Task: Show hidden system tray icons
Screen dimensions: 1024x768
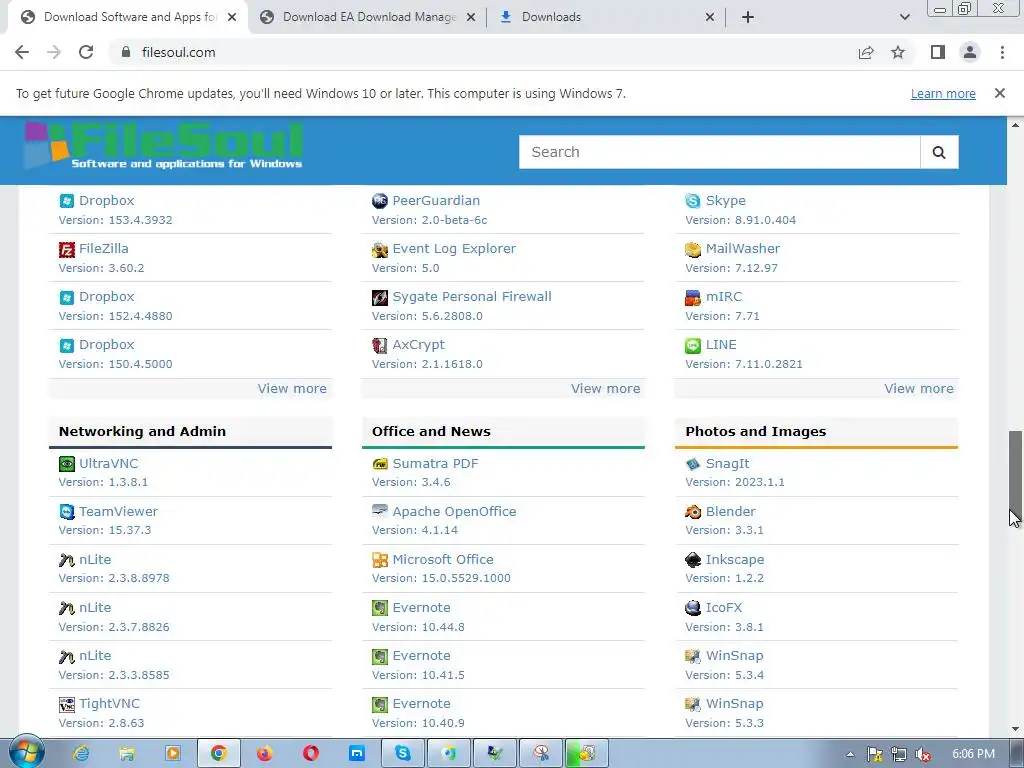Action: (x=850, y=754)
